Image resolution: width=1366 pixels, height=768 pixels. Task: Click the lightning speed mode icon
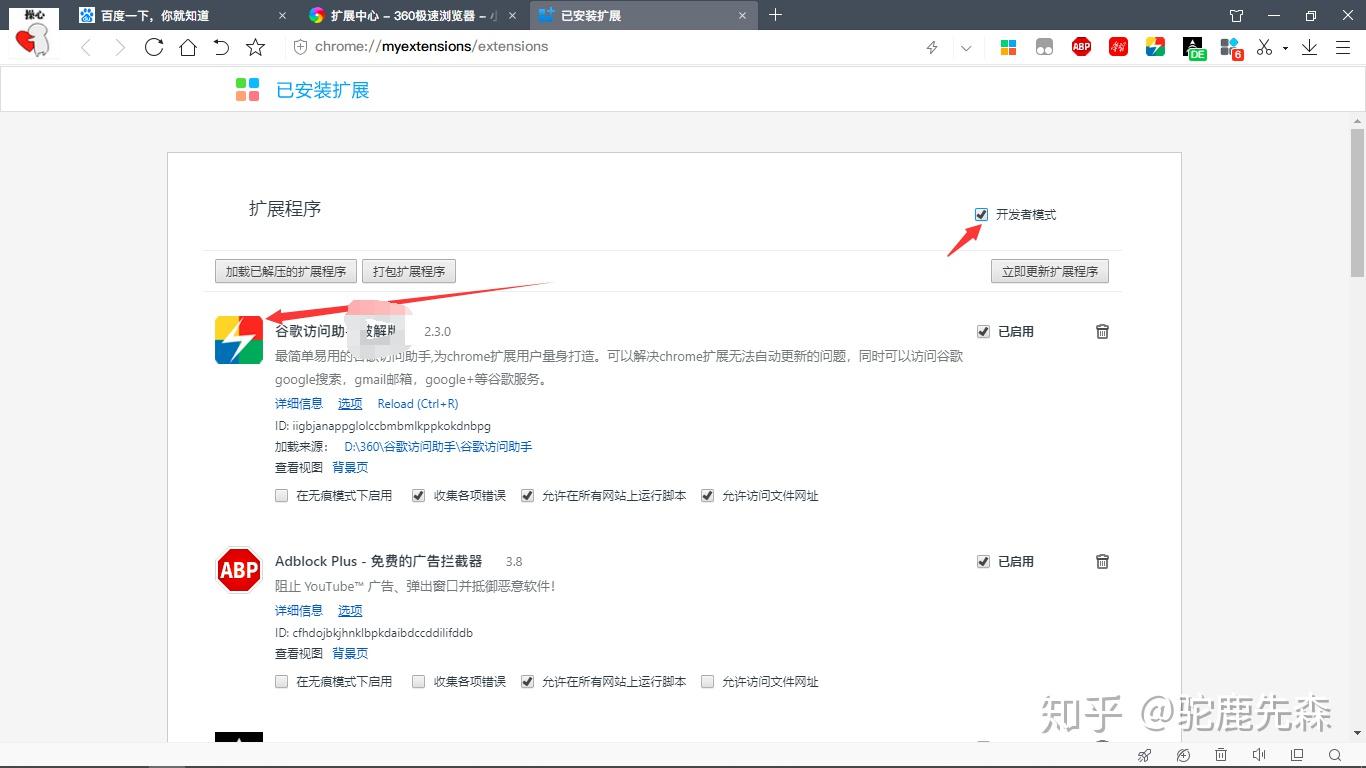pos(932,47)
